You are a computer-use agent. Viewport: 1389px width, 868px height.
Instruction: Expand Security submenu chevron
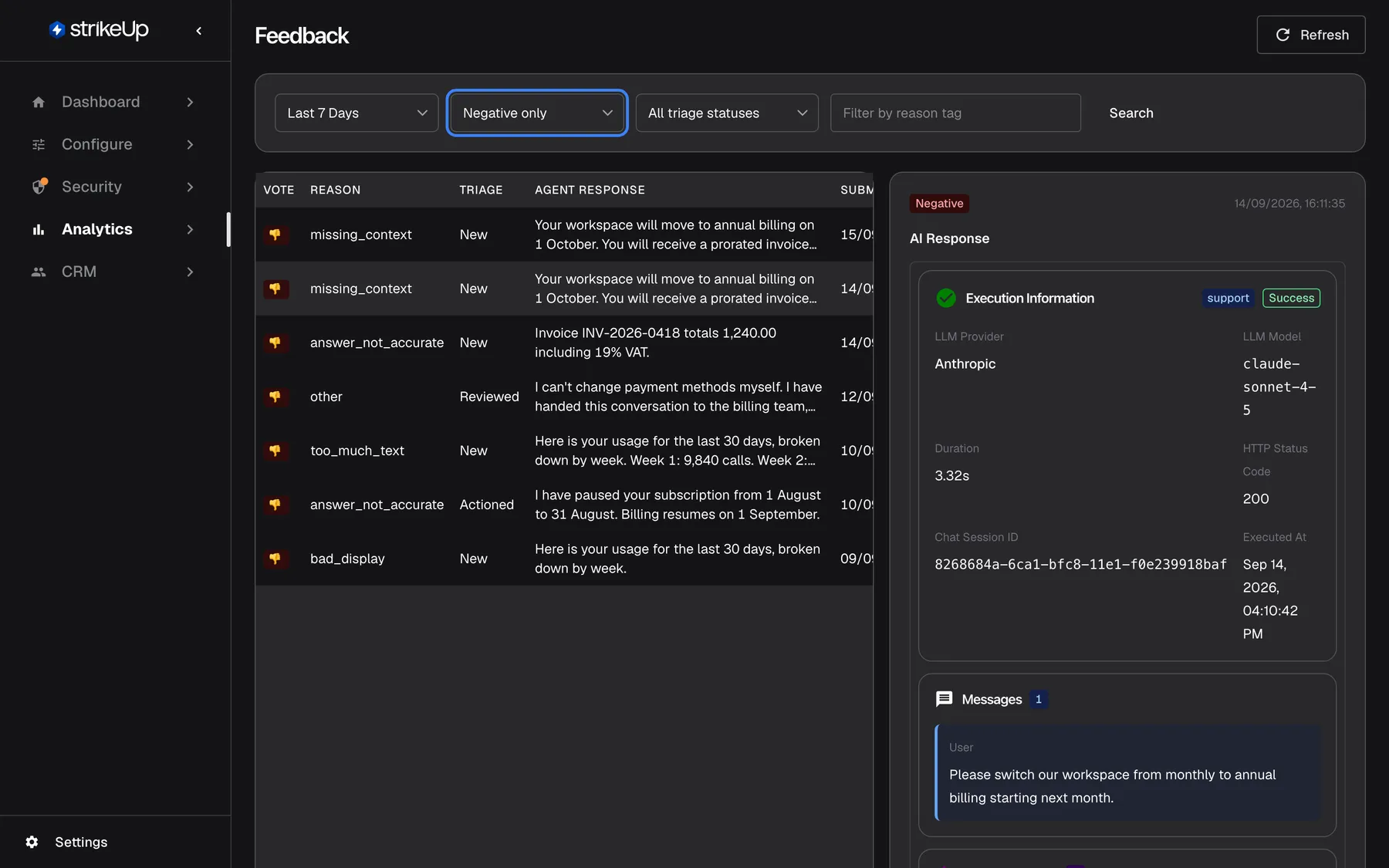pos(190,187)
